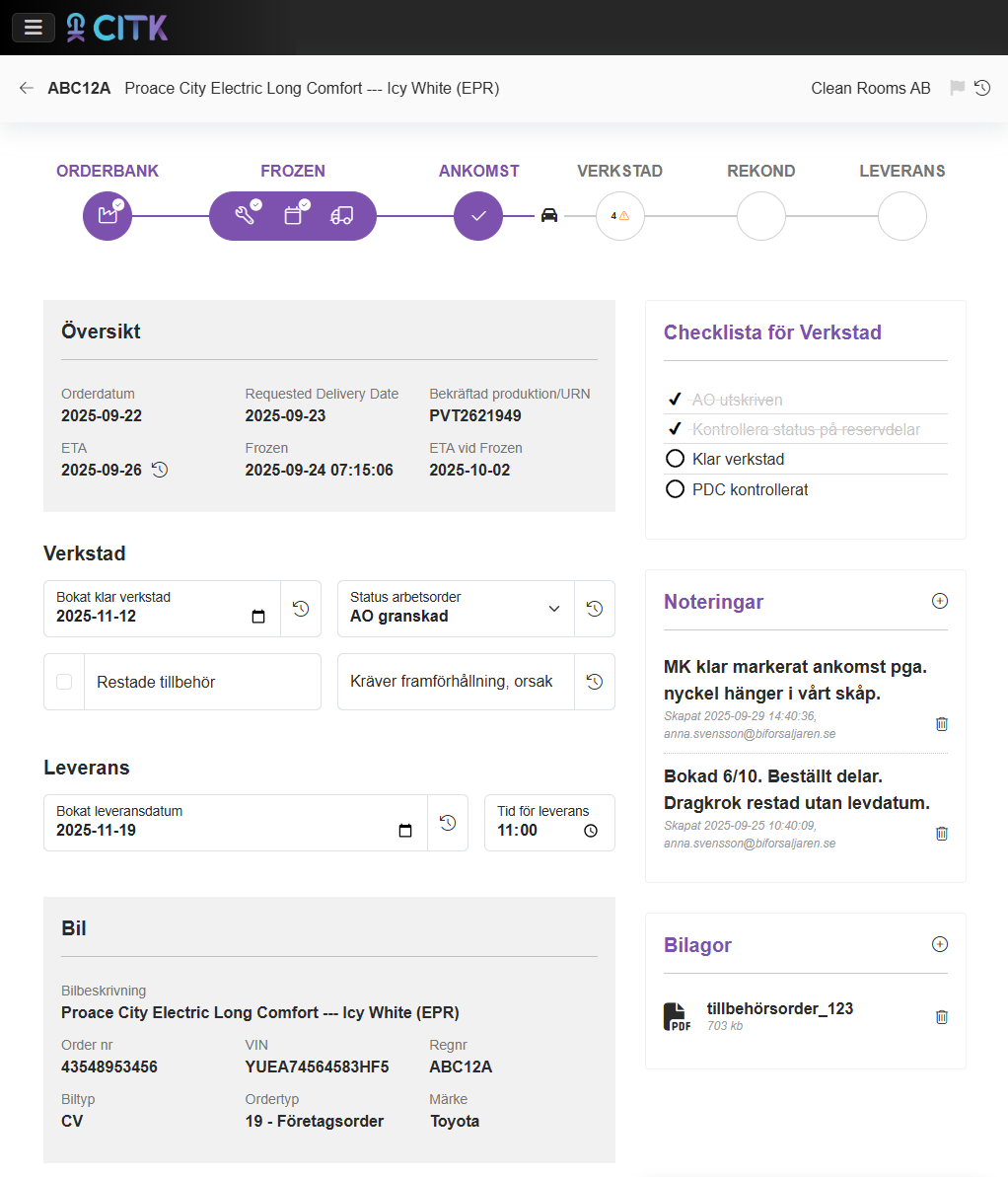Screen dimensions: 1008x1177
Task: Select the FROZEN stage label
Action: point(293,171)
